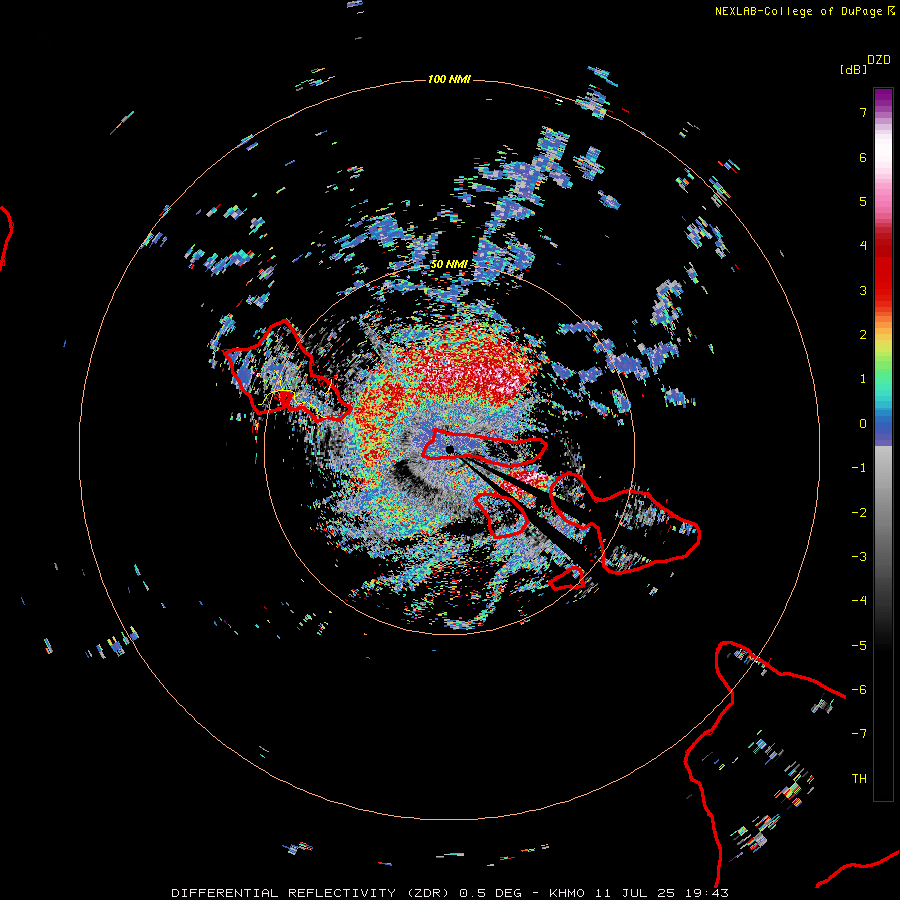Click the 0 dB tick label on scale

863,424
